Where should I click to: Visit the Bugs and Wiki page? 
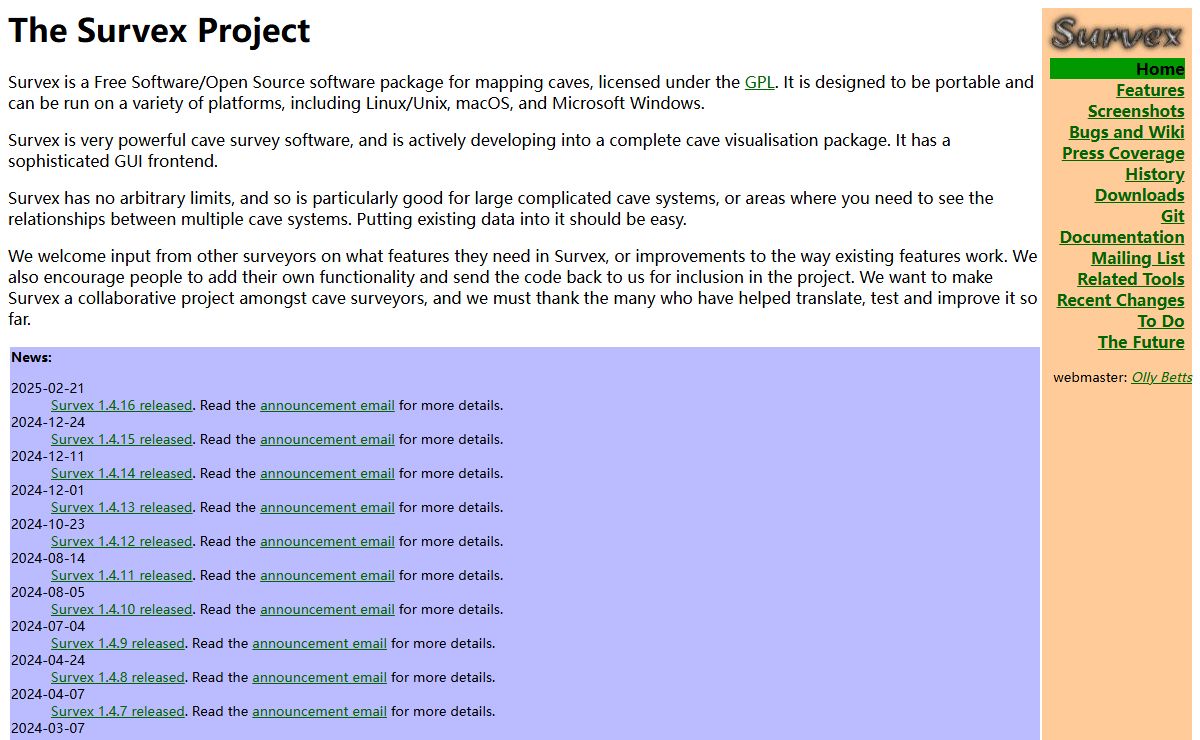[x=1126, y=132]
